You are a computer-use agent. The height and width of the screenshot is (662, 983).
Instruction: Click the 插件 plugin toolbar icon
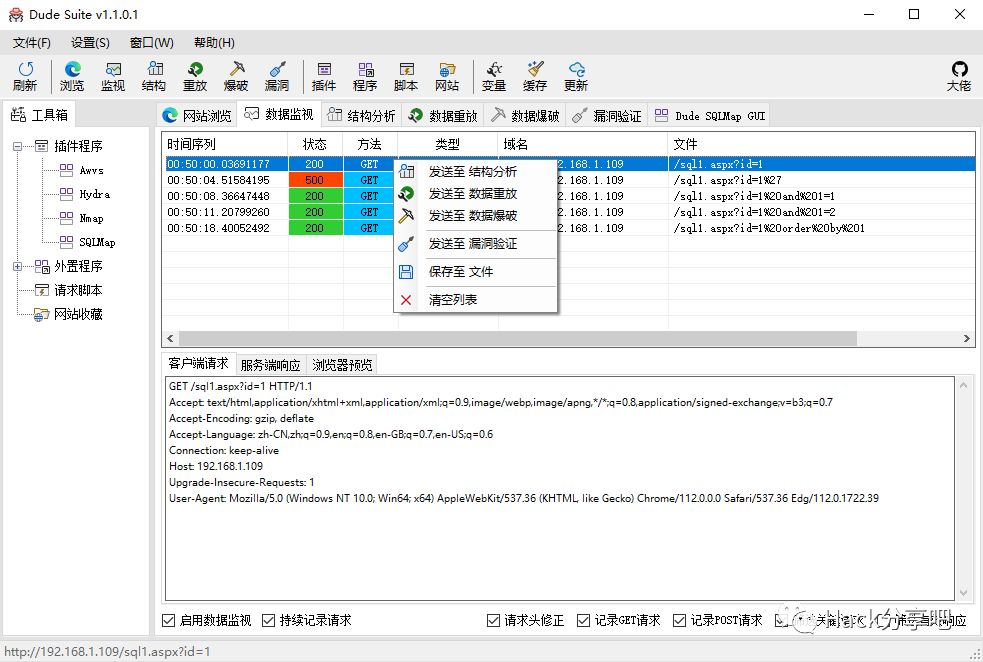[324, 76]
